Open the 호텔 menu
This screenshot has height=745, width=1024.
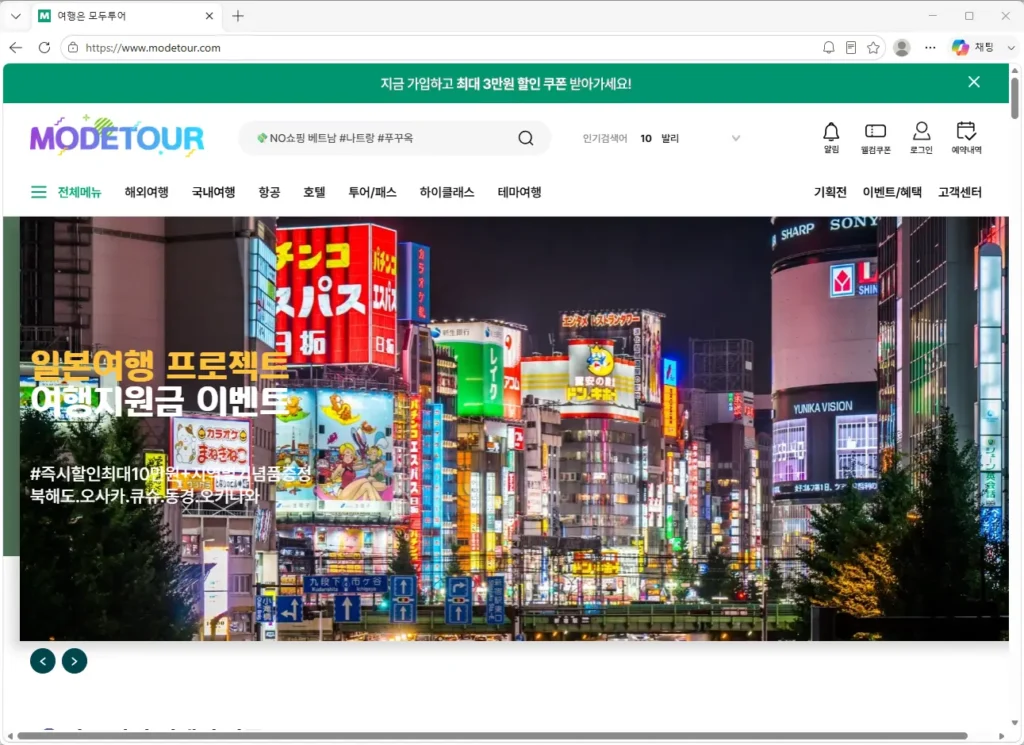(x=314, y=192)
